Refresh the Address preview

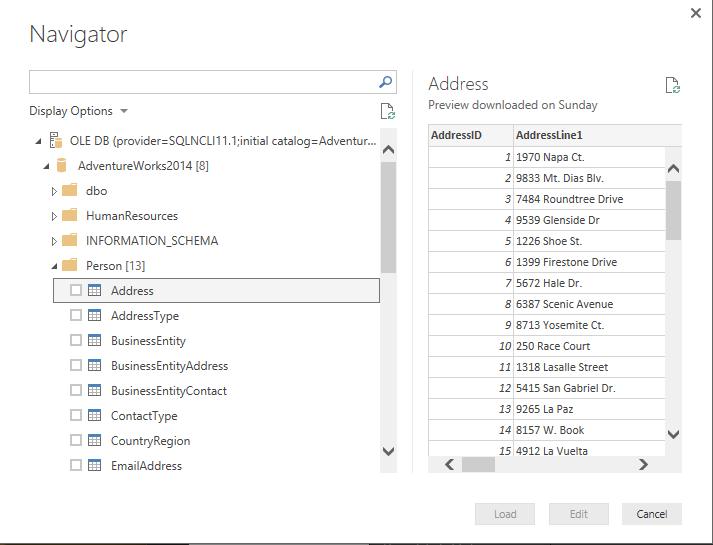pyautogui.click(x=673, y=85)
